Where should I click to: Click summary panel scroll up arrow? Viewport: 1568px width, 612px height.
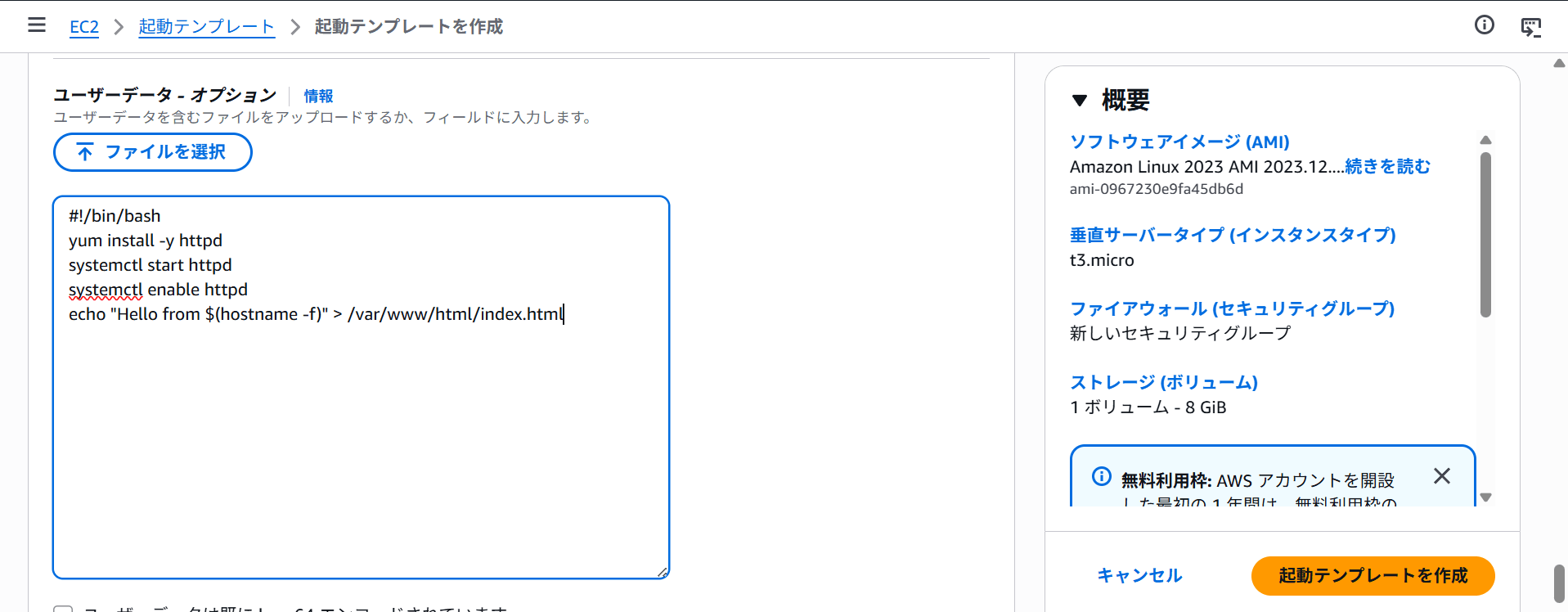(1486, 140)
